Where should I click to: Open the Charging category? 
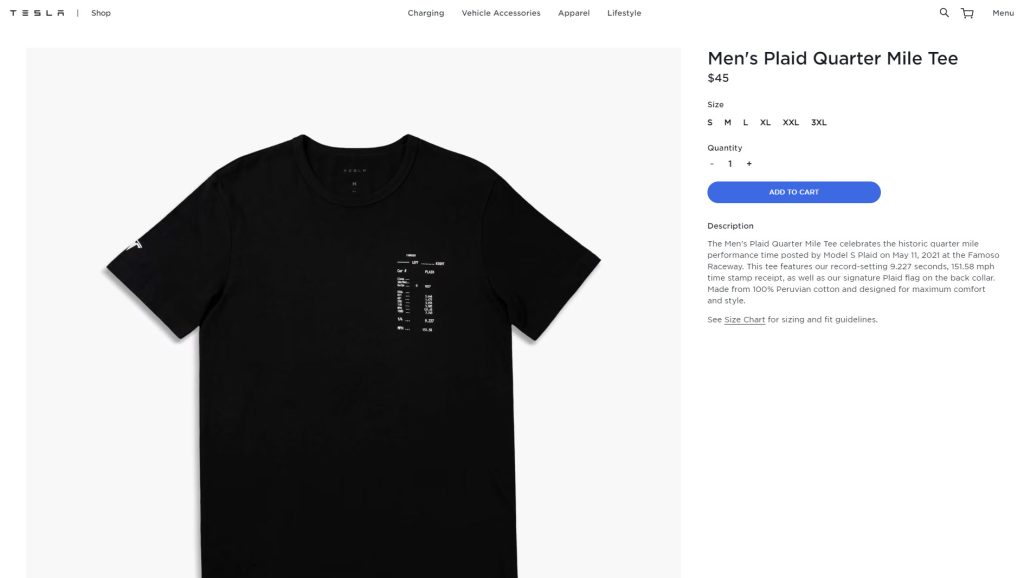[x=425, y=12]
